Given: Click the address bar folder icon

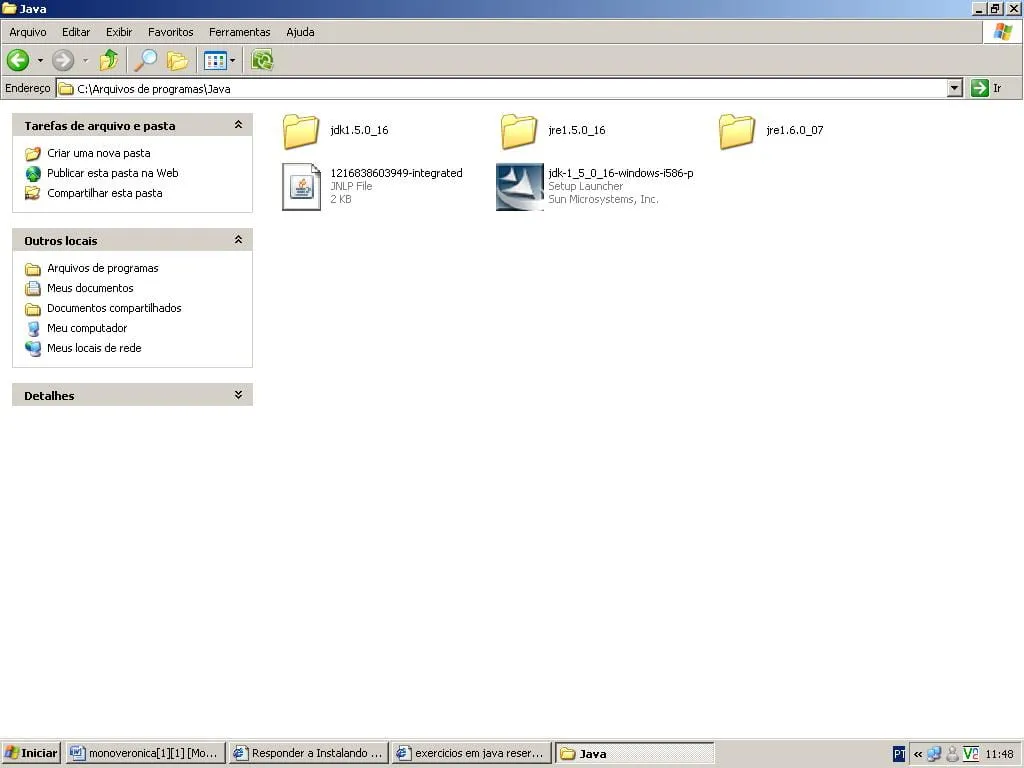Looking at the screenshot, I should pyautogui.click(x=66, y=89).
